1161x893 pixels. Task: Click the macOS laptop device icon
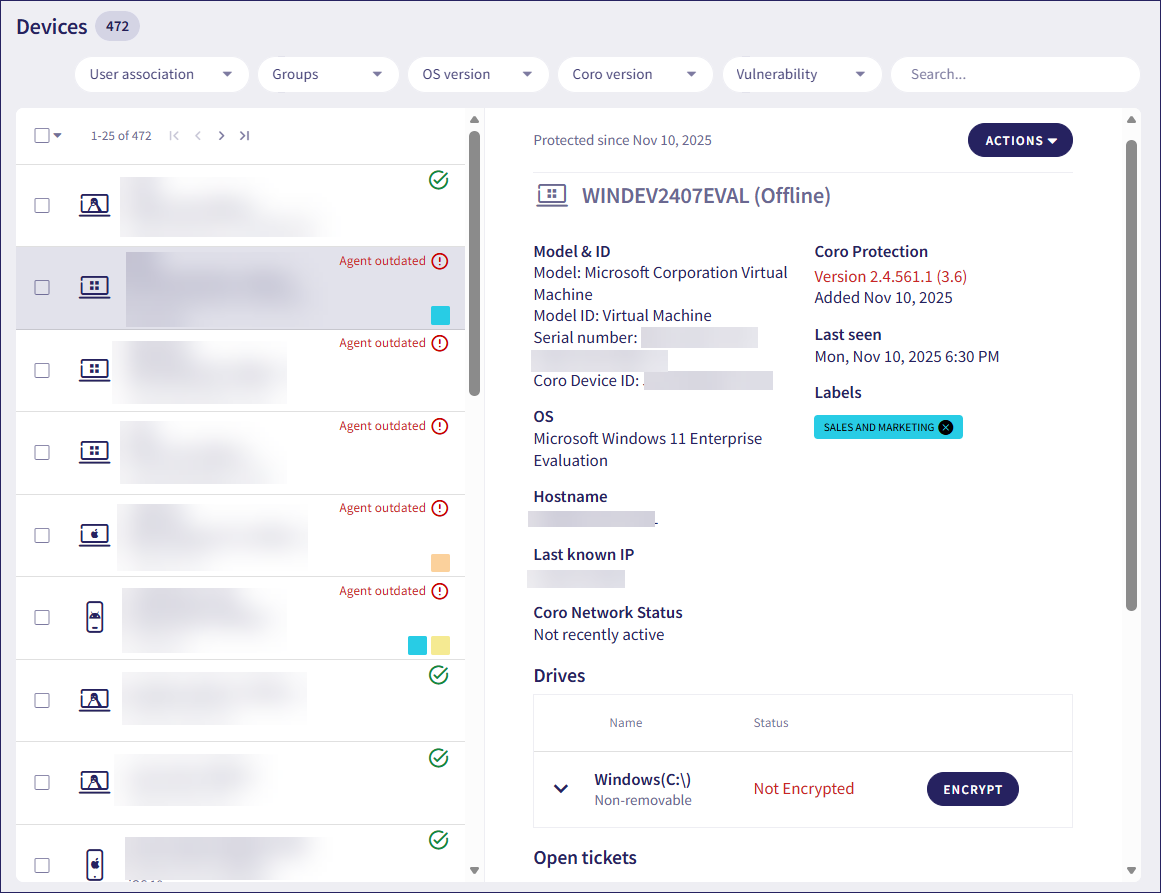click(94, 535)
